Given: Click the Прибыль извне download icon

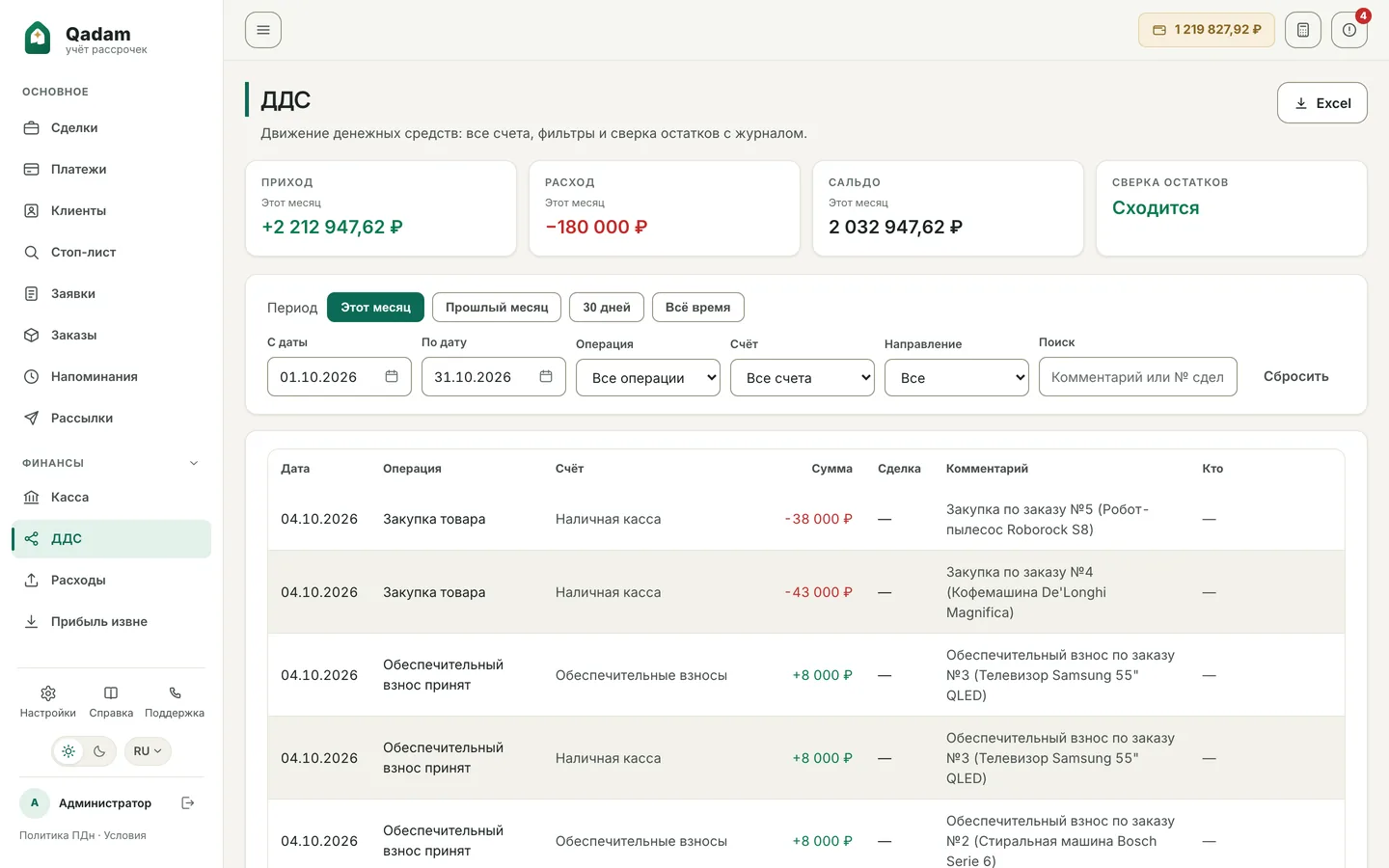Looking at the screenshot, I should (x=32, y=622).
